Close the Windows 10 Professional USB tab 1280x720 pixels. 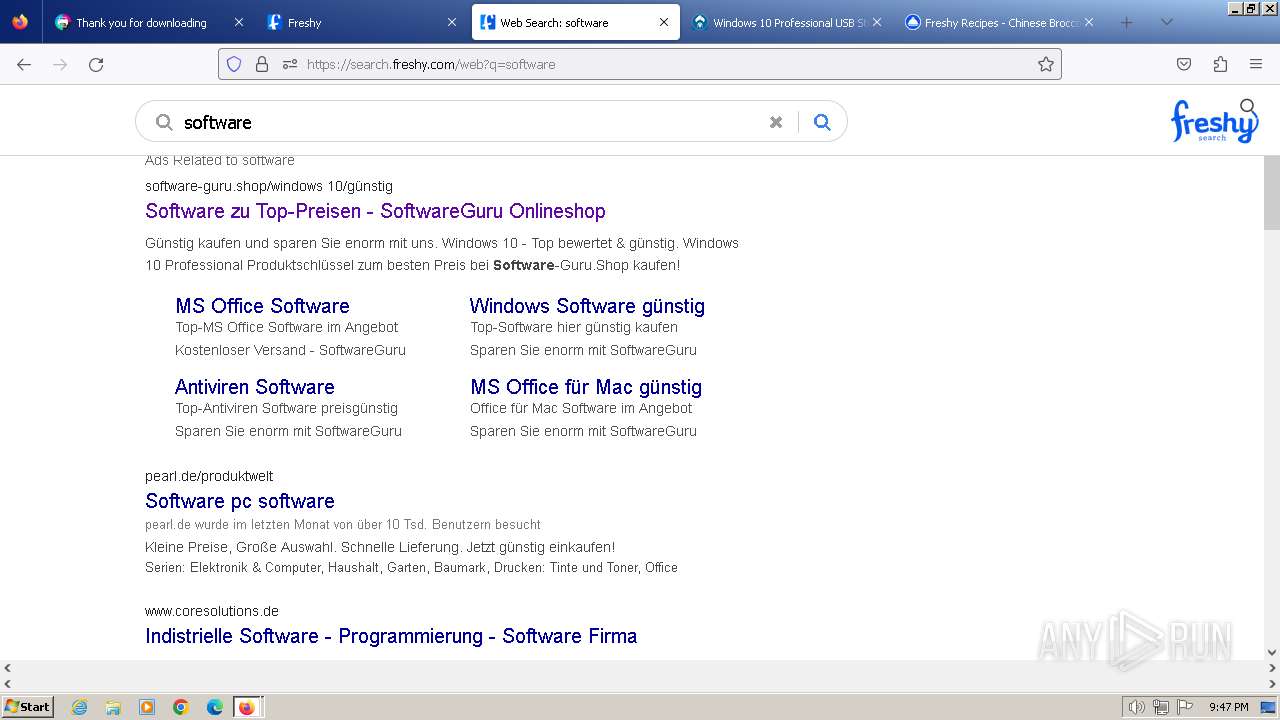(877, 22)
